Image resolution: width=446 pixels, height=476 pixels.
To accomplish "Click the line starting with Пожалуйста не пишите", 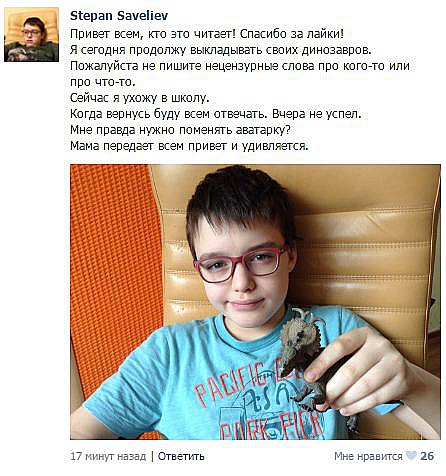I will click(x=240, y=66).
